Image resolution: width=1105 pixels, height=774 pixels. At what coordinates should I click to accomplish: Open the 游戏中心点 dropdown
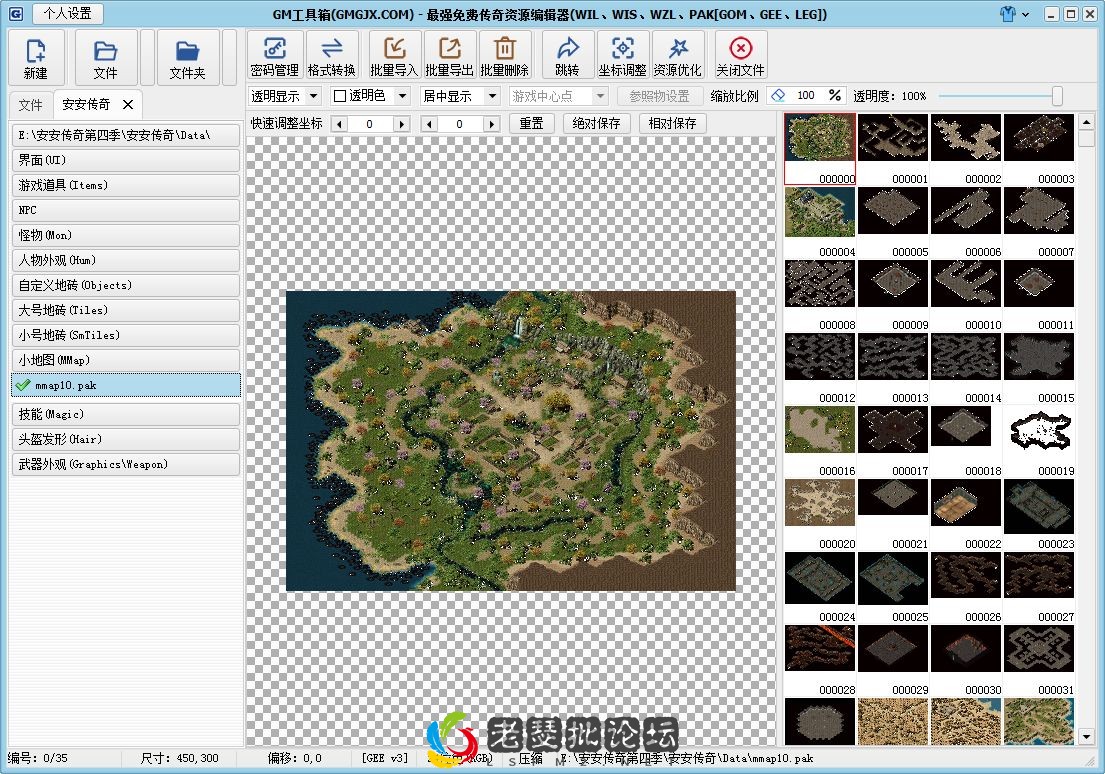(558, 96)
